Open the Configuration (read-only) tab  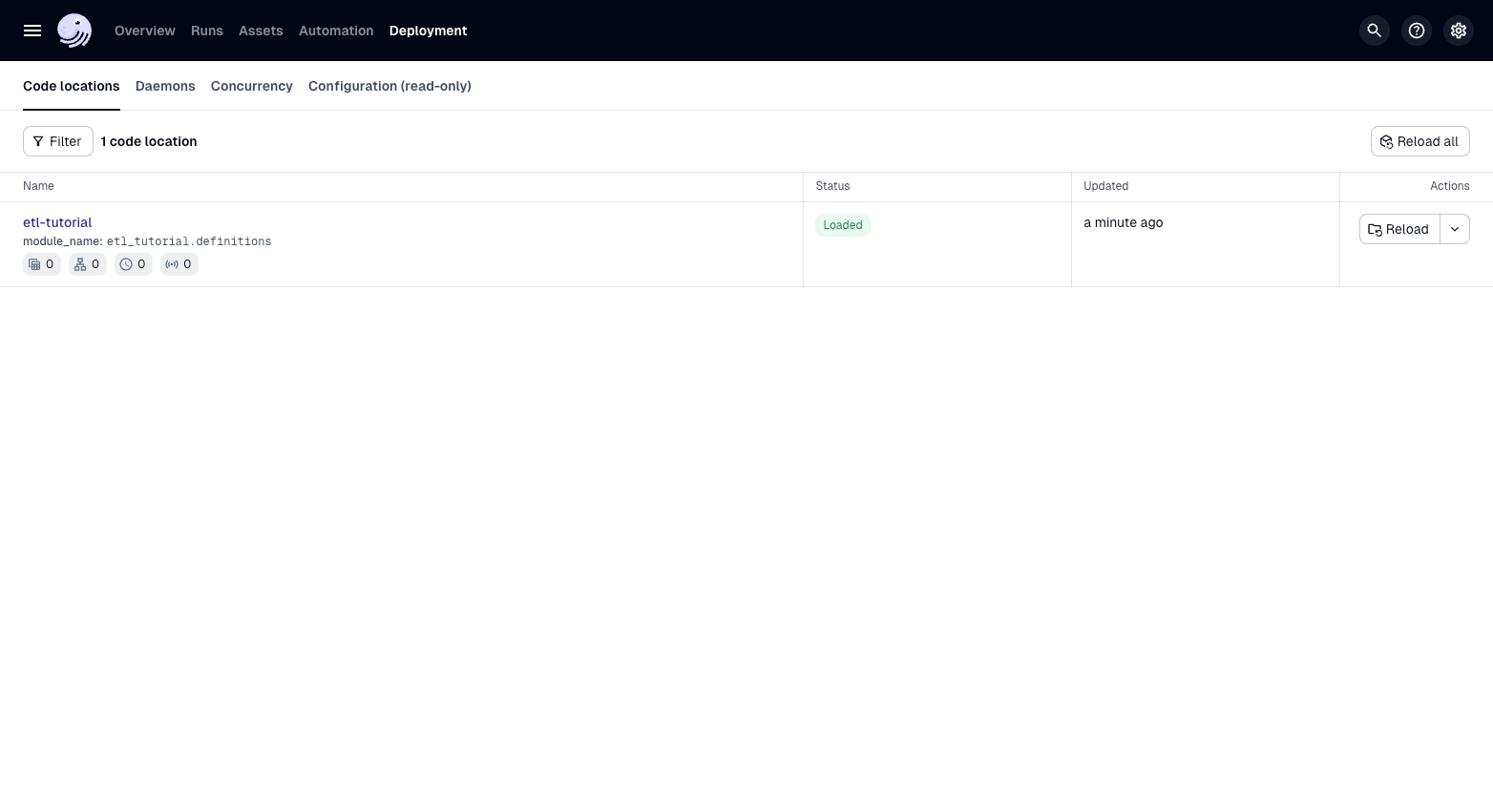[x=389, y=86]
